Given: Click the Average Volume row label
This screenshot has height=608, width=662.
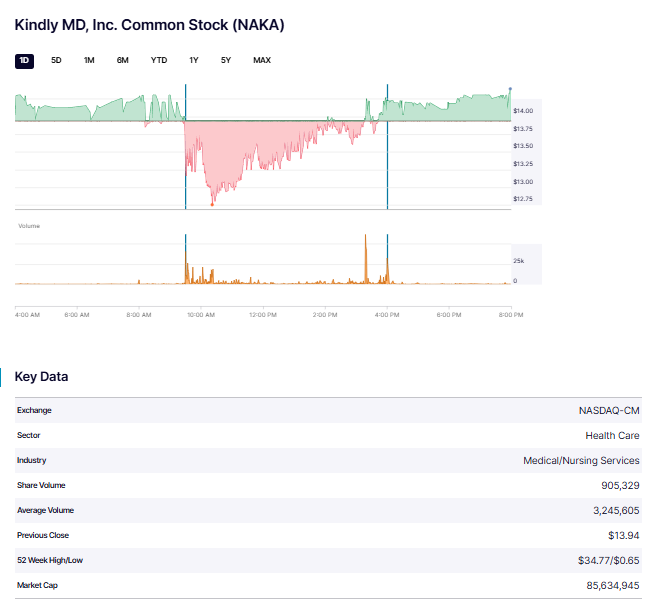Looking at the screenshot, I should click(x=45, y=510).
